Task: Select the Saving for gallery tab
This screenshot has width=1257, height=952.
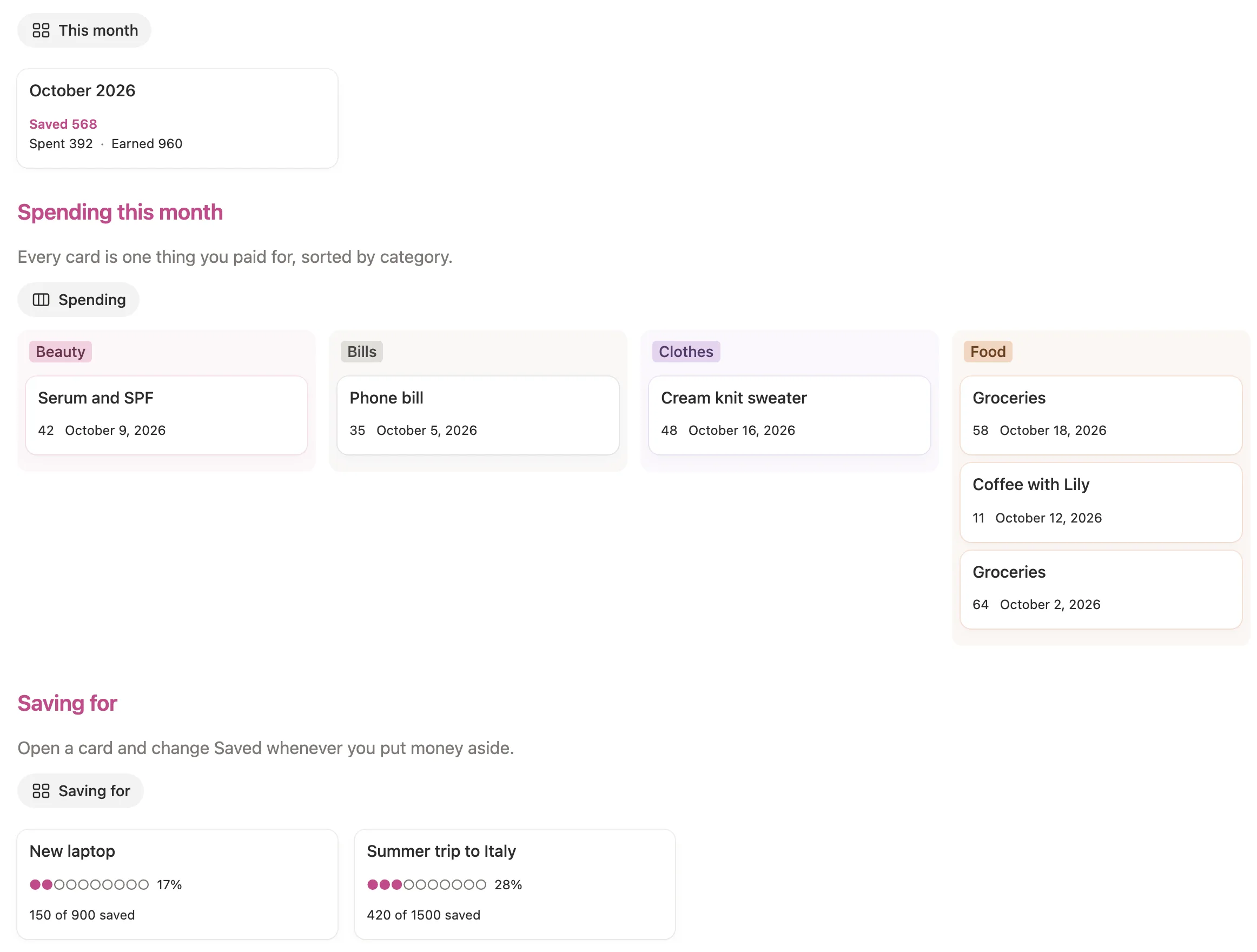Action: (x=80, y=791)
